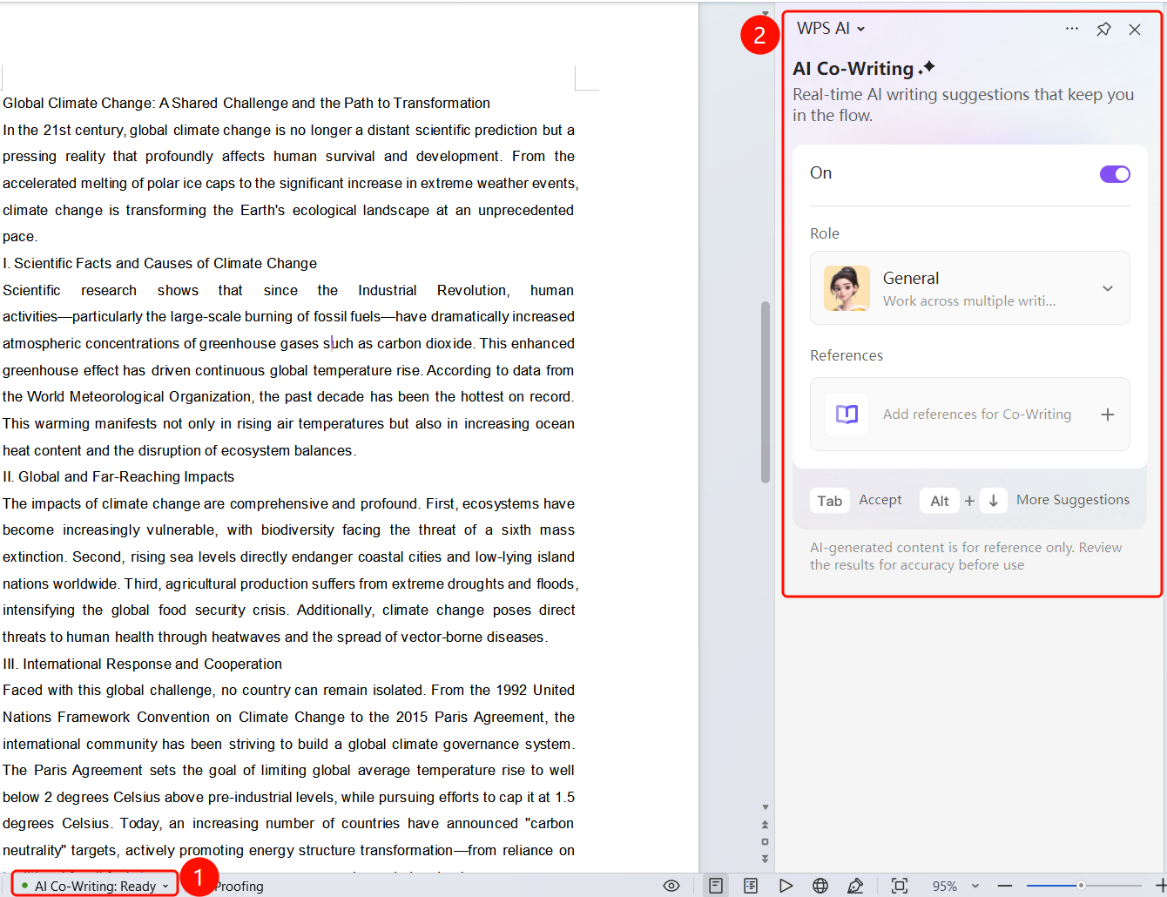Image resolution: width=1167 pixels, height=897 pixels.
Task: Open Writing mode pen icon
Action: pyautogui.click(x=855, y=886)
